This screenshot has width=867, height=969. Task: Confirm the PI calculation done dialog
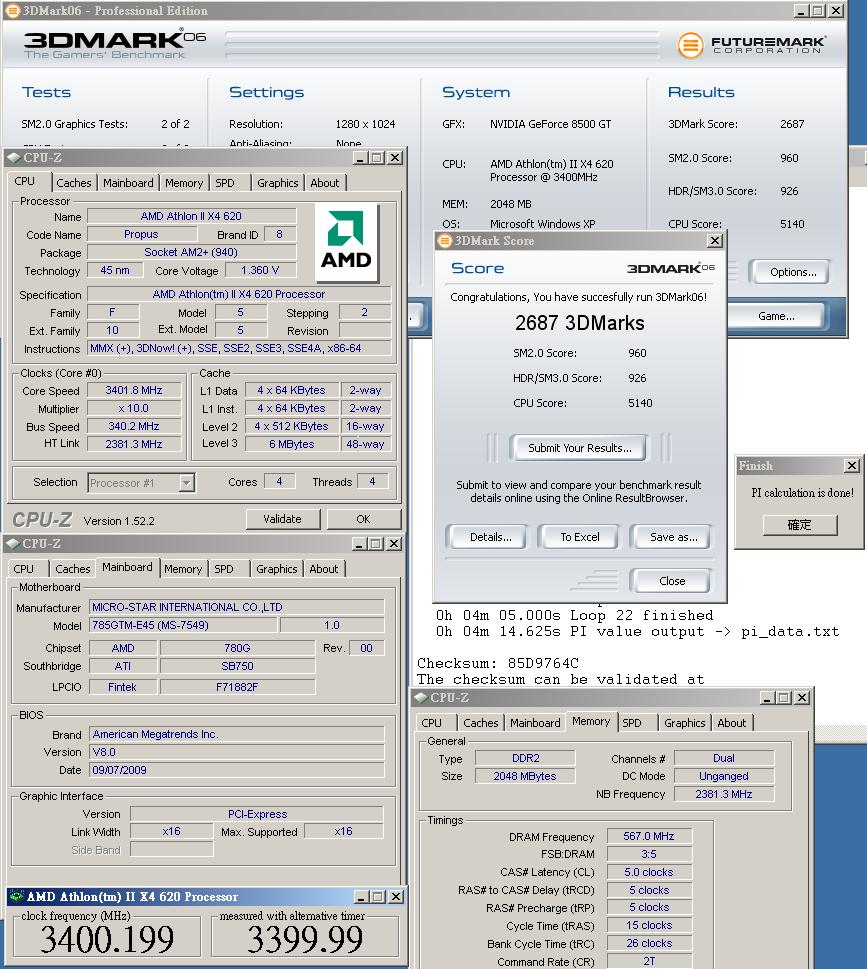click(x=799, y=525)
